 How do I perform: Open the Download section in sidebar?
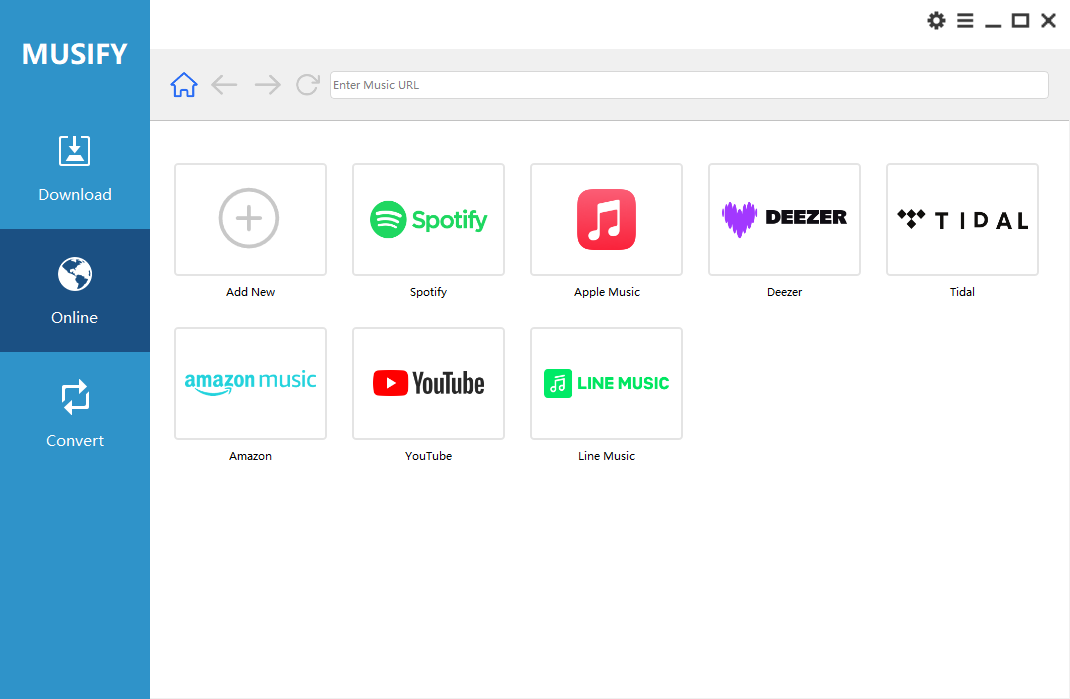tap(74, 168)
